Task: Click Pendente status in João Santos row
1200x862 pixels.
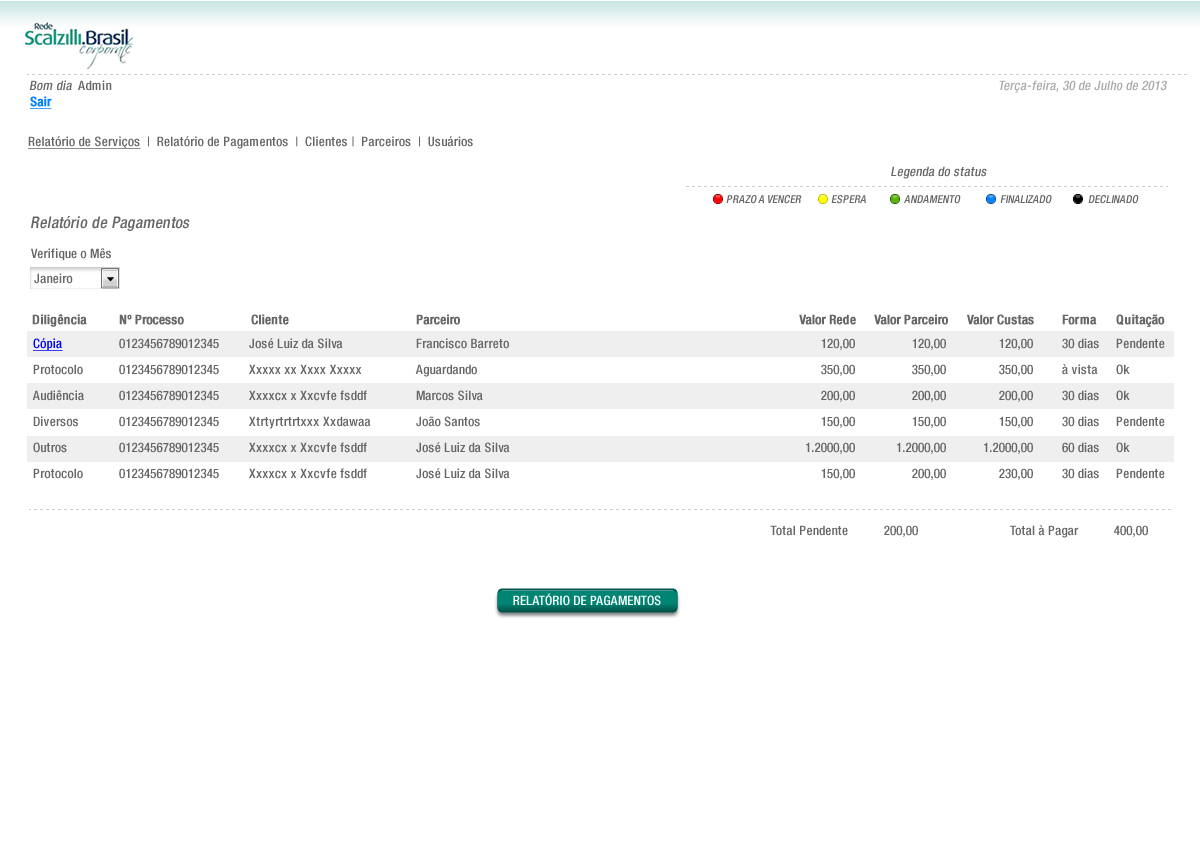Action: click(1140, 422)
